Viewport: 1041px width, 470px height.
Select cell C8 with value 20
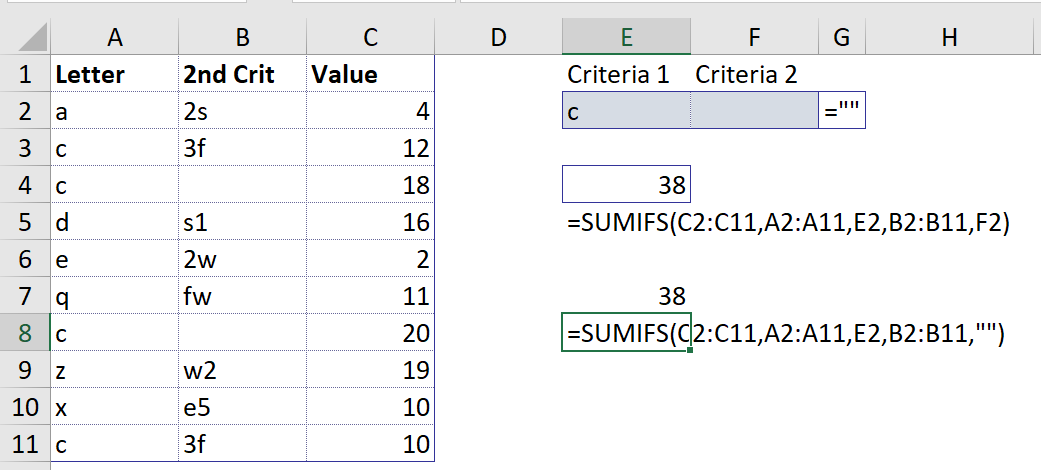pyautogui.click(x=370, y=332)
